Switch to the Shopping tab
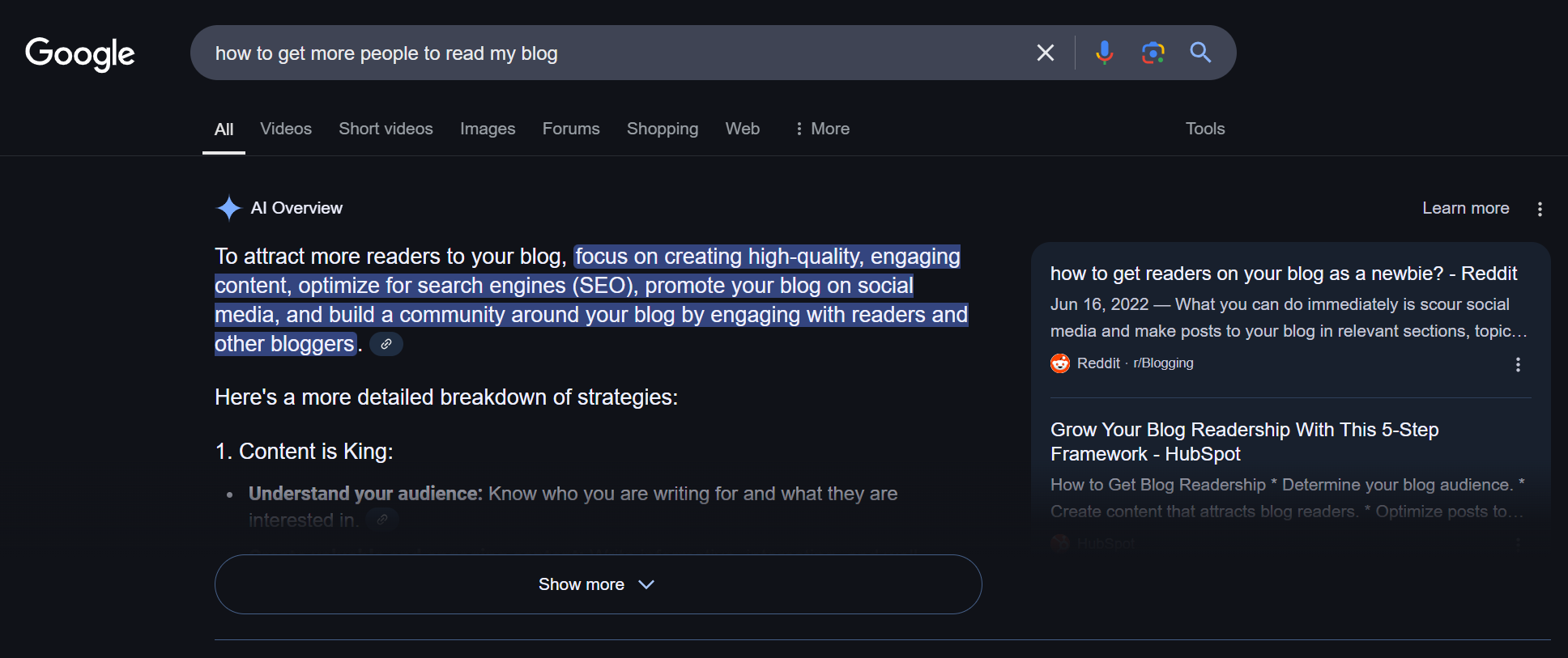The height and width of the screenshot is (658, 1568). coord(663,129)
